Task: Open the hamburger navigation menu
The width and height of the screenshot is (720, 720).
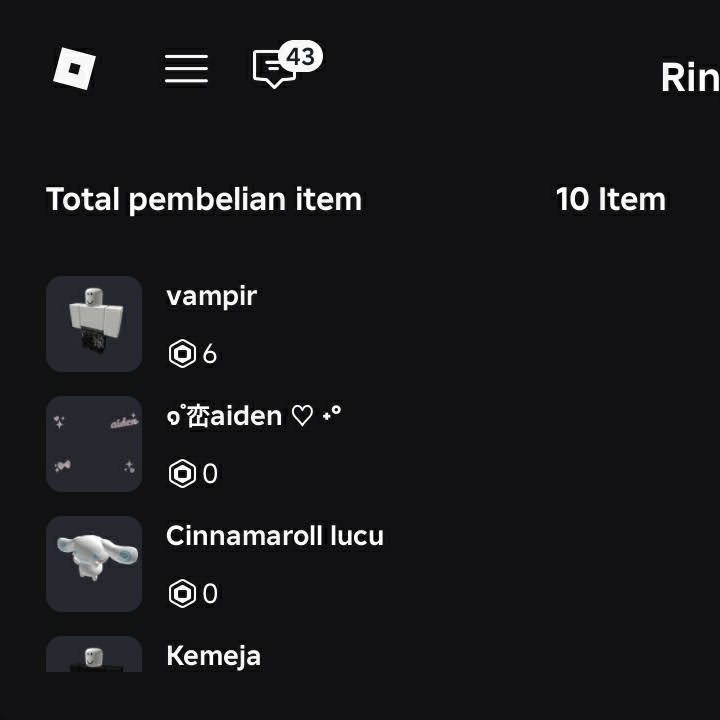Action: (186, 69)
